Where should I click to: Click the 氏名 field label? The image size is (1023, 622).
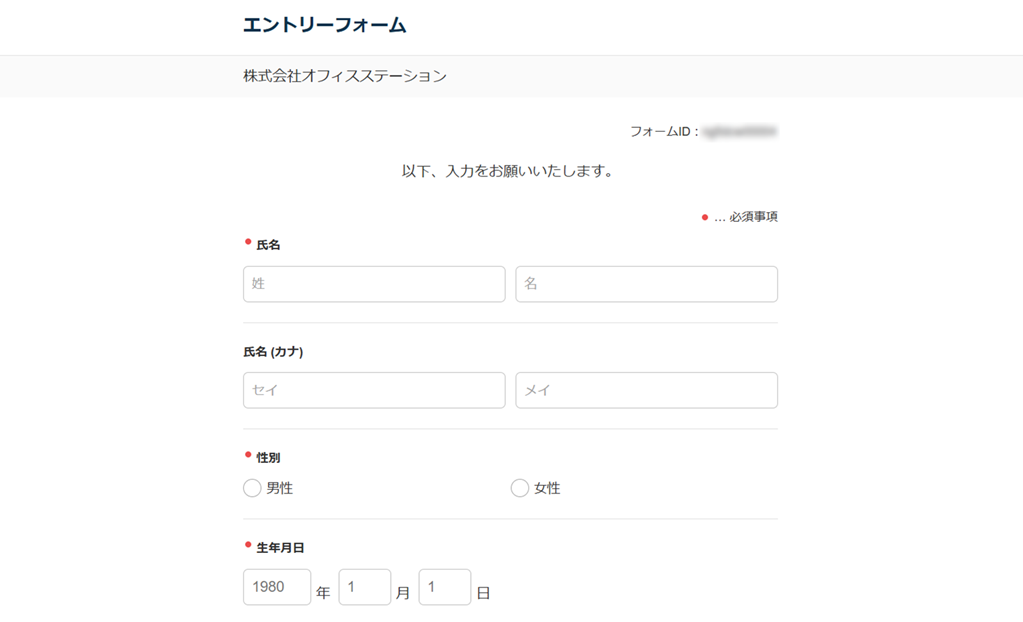[269, 245]
